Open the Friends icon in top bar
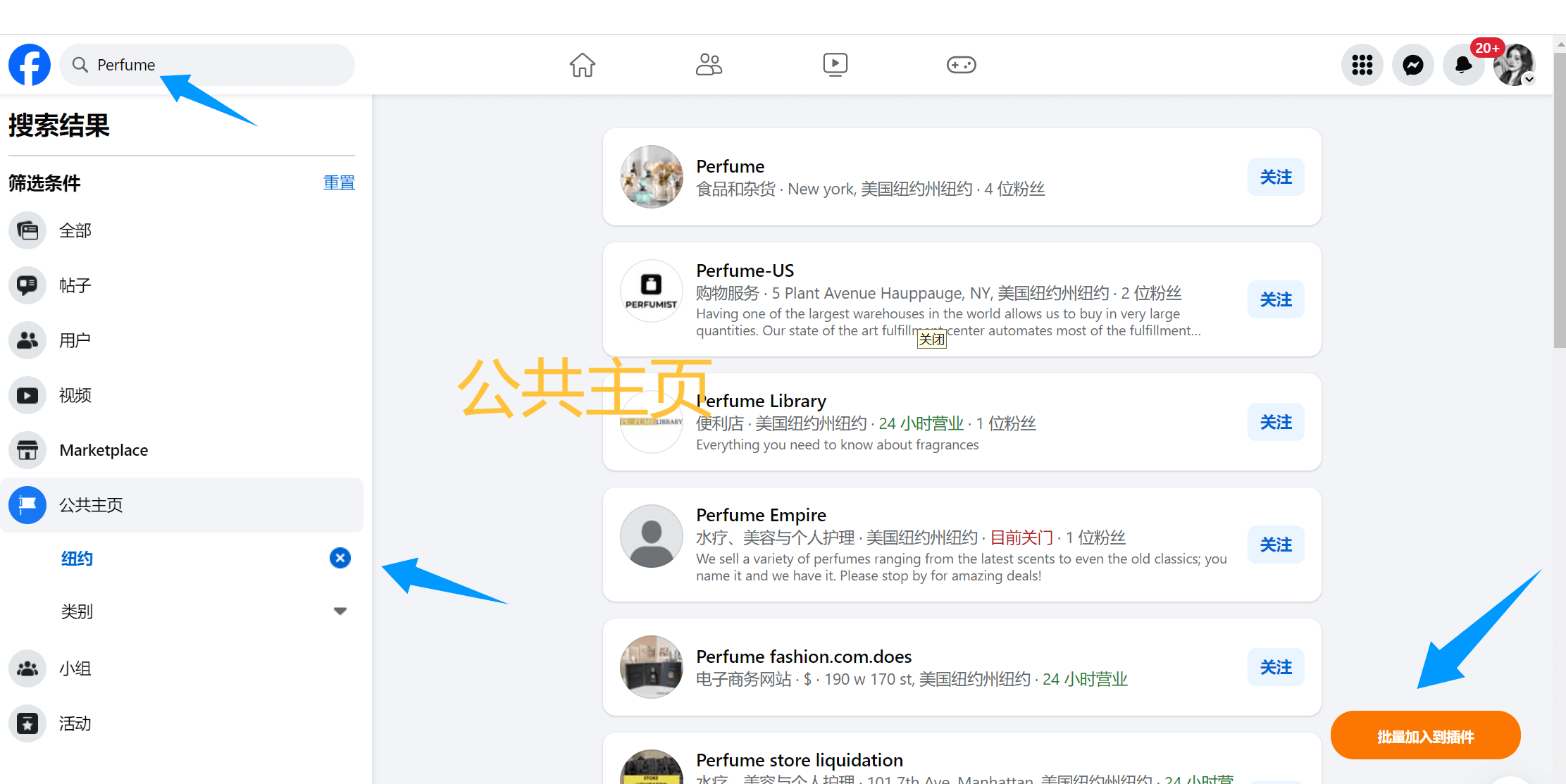The height and width of the screenshot is (784, 1566). point(709,65)
